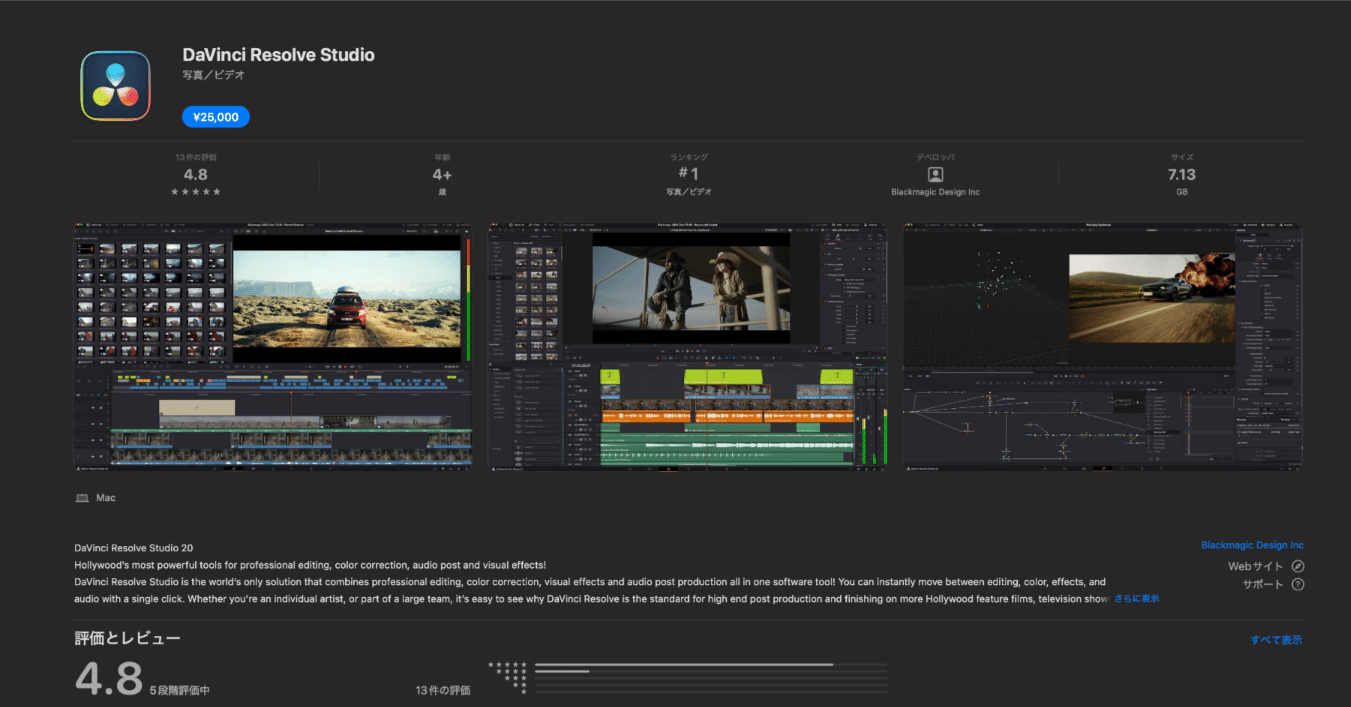Screen dimensions: 1351x707
Task: Click the compass icon beside Webサイト
Action: (1298, 566)
